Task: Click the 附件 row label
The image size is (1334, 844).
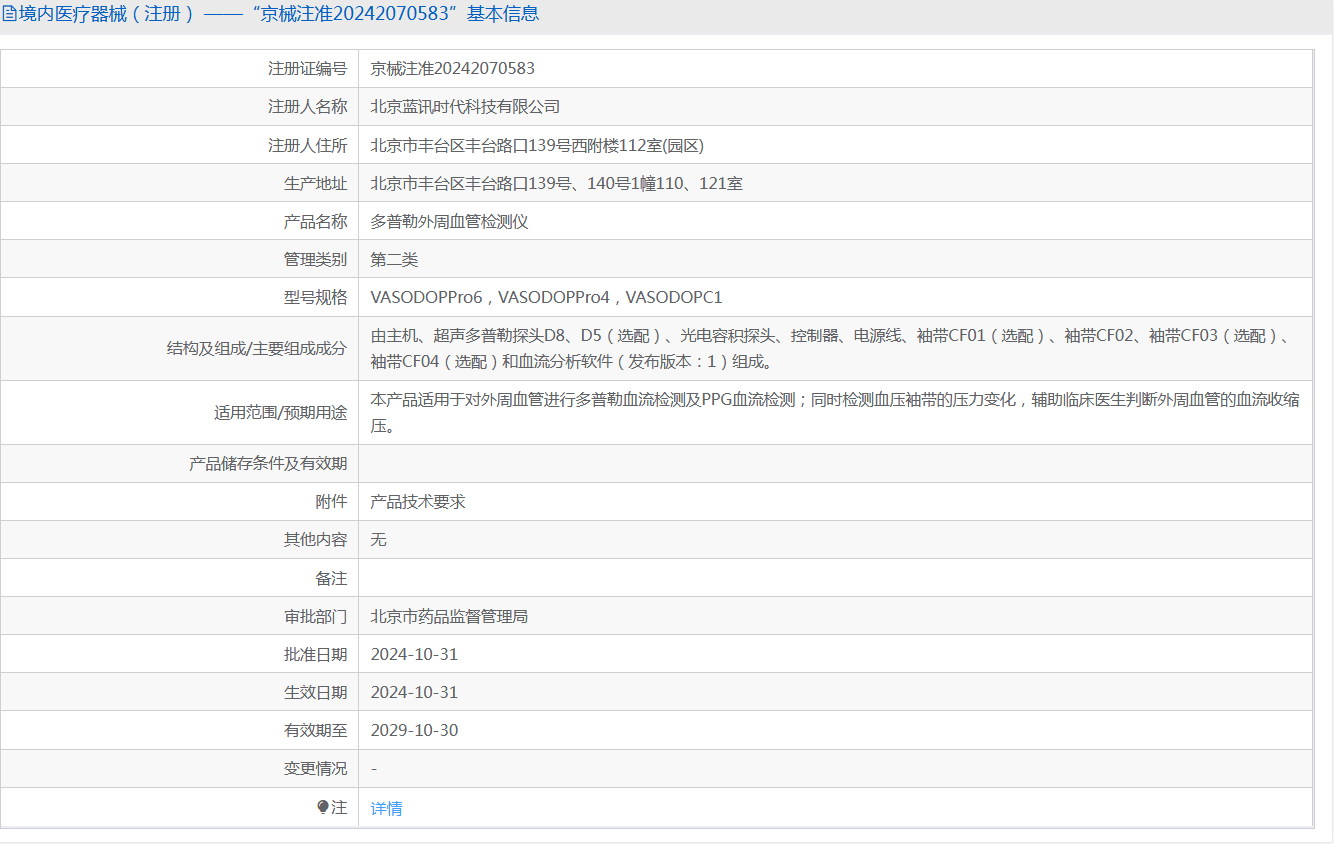Action: click(x=331, y=501)
